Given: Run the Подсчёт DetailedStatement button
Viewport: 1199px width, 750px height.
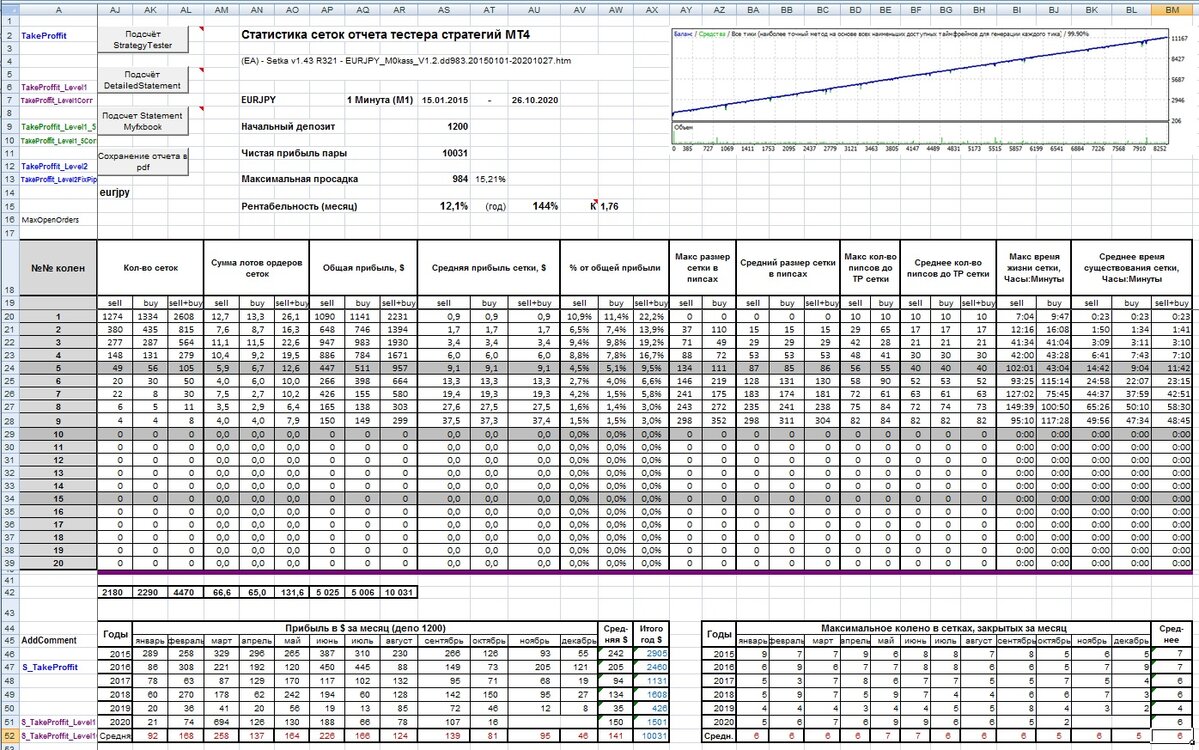Looking at the screenshot, I should pos(143,80).
